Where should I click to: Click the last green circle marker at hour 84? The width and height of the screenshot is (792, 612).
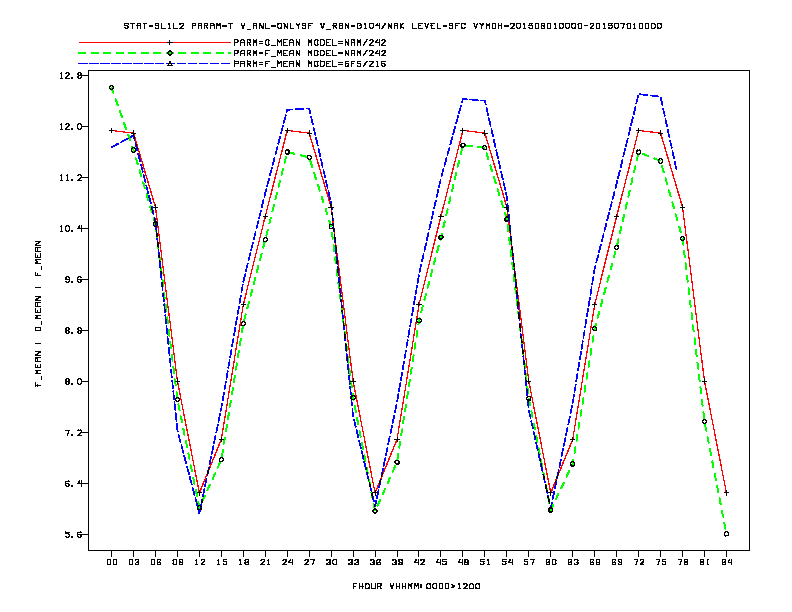tap(726, 534)
